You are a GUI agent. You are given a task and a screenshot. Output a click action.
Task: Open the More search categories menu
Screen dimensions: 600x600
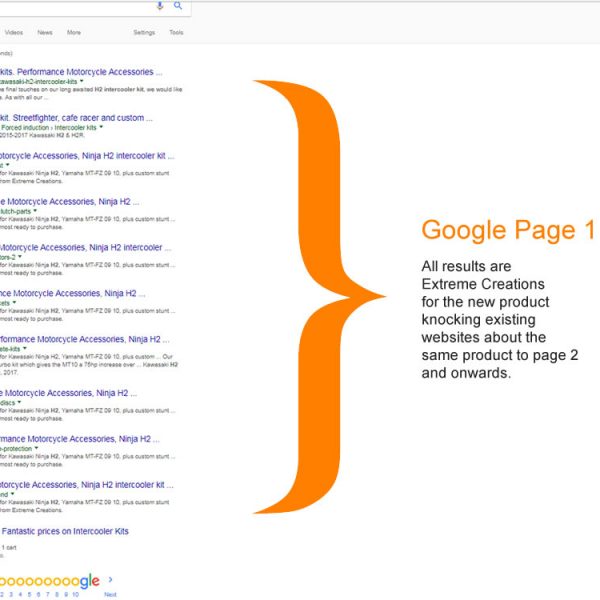[74, 32]
